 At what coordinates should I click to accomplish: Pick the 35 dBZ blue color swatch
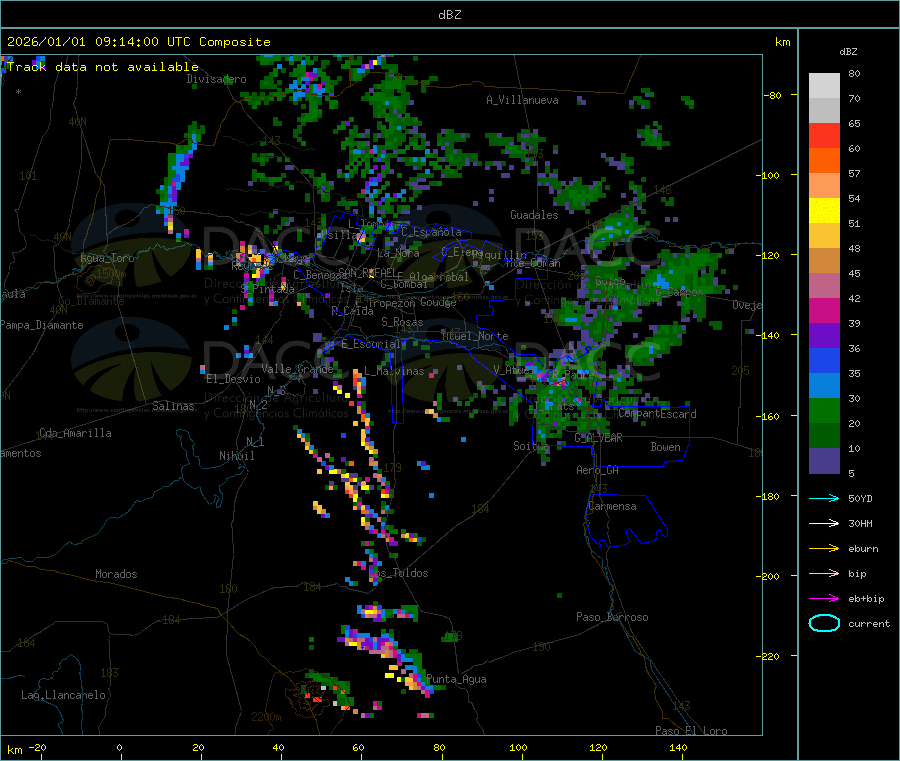click(x=824, y=386)
